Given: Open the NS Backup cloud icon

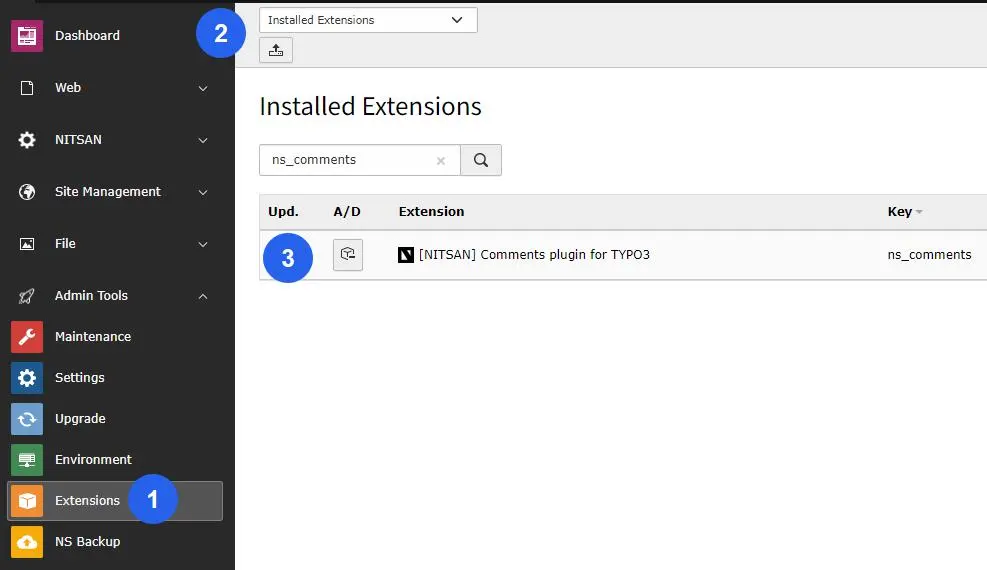Looking at the screenshot, I should pos(27,542).
